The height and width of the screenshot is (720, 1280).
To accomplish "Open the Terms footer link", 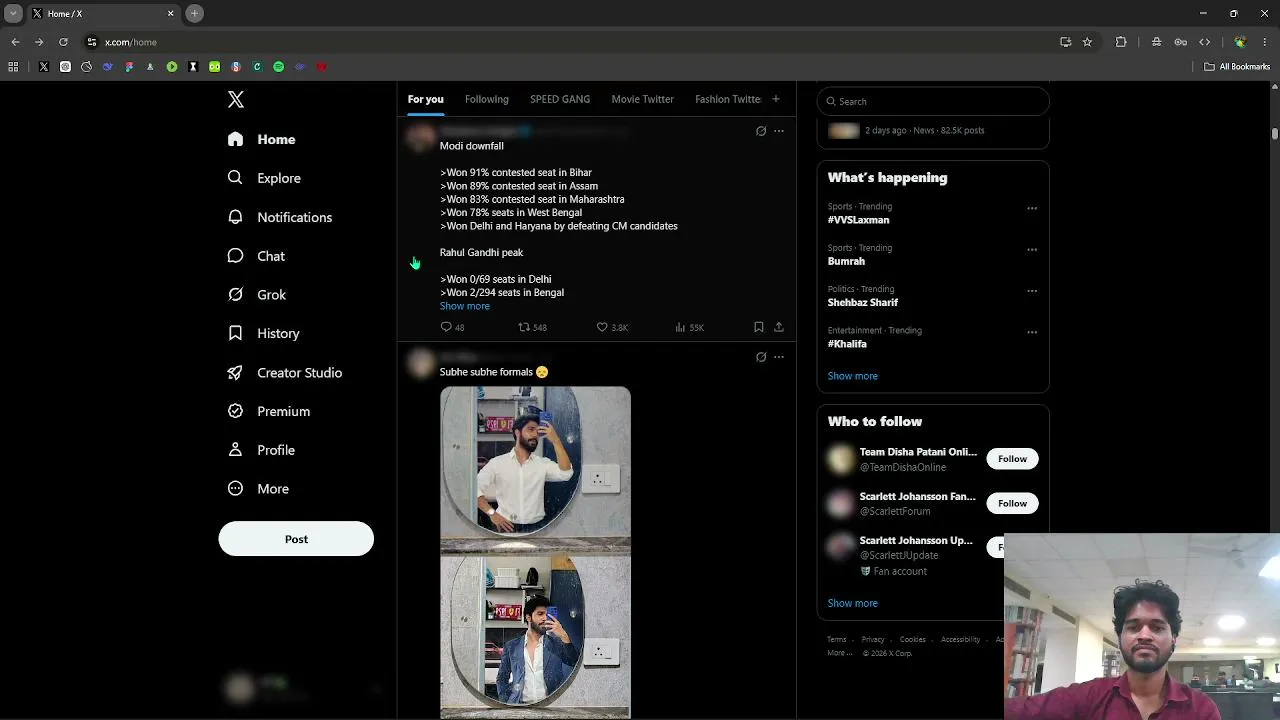I will (837, 639).
